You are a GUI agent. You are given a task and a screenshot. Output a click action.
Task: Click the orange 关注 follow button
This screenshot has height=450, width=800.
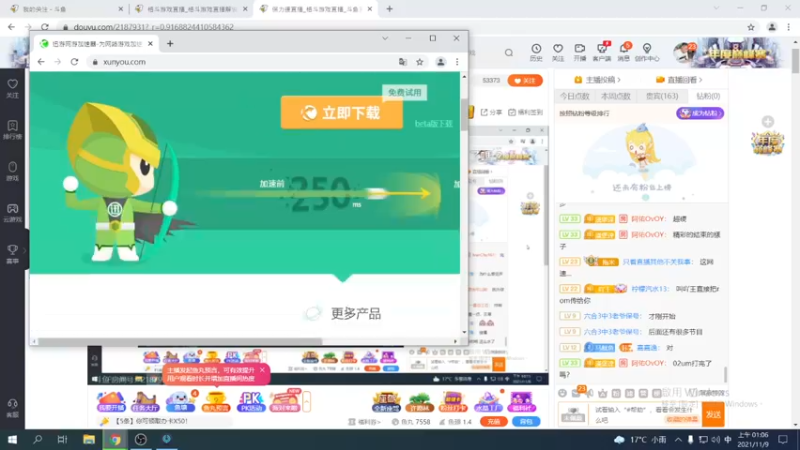(x=525, y=81)
